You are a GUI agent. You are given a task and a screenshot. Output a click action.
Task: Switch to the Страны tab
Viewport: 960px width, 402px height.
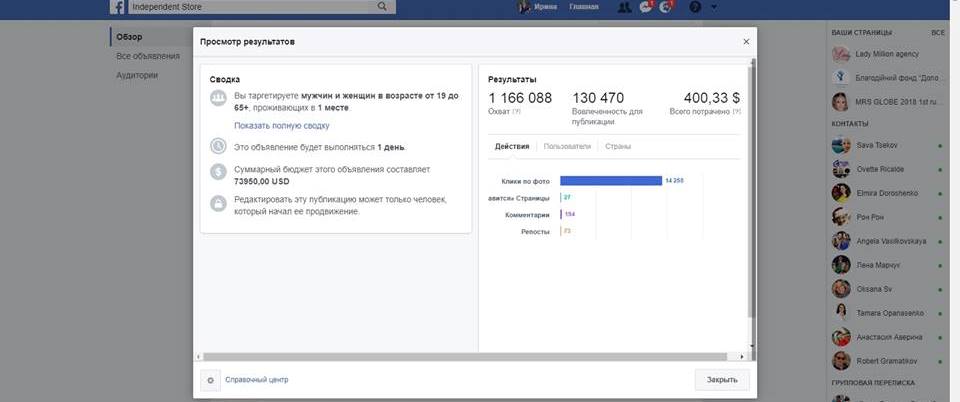tap(618, 147)
